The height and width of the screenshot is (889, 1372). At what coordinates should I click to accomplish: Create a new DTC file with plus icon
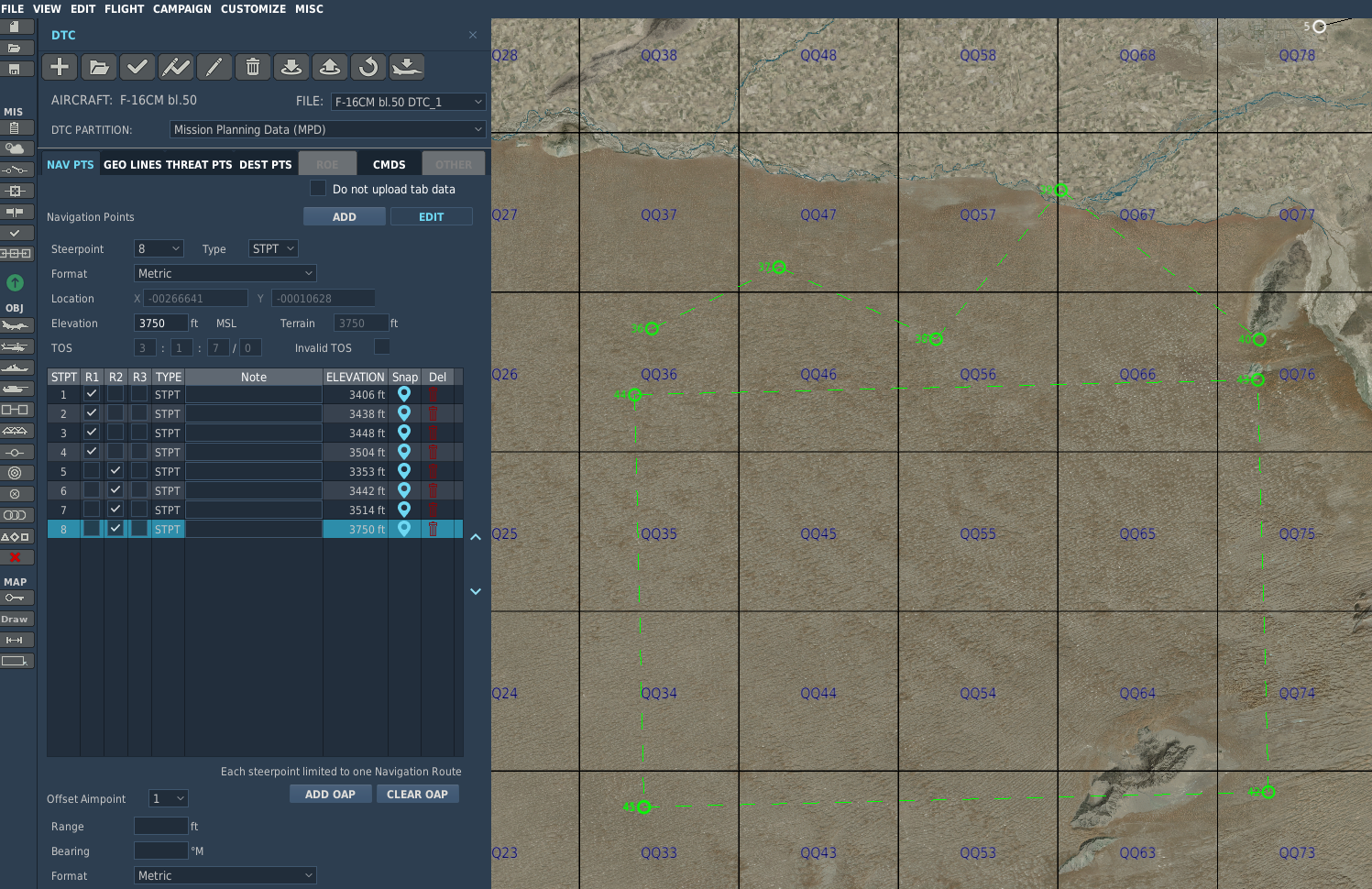60,67
